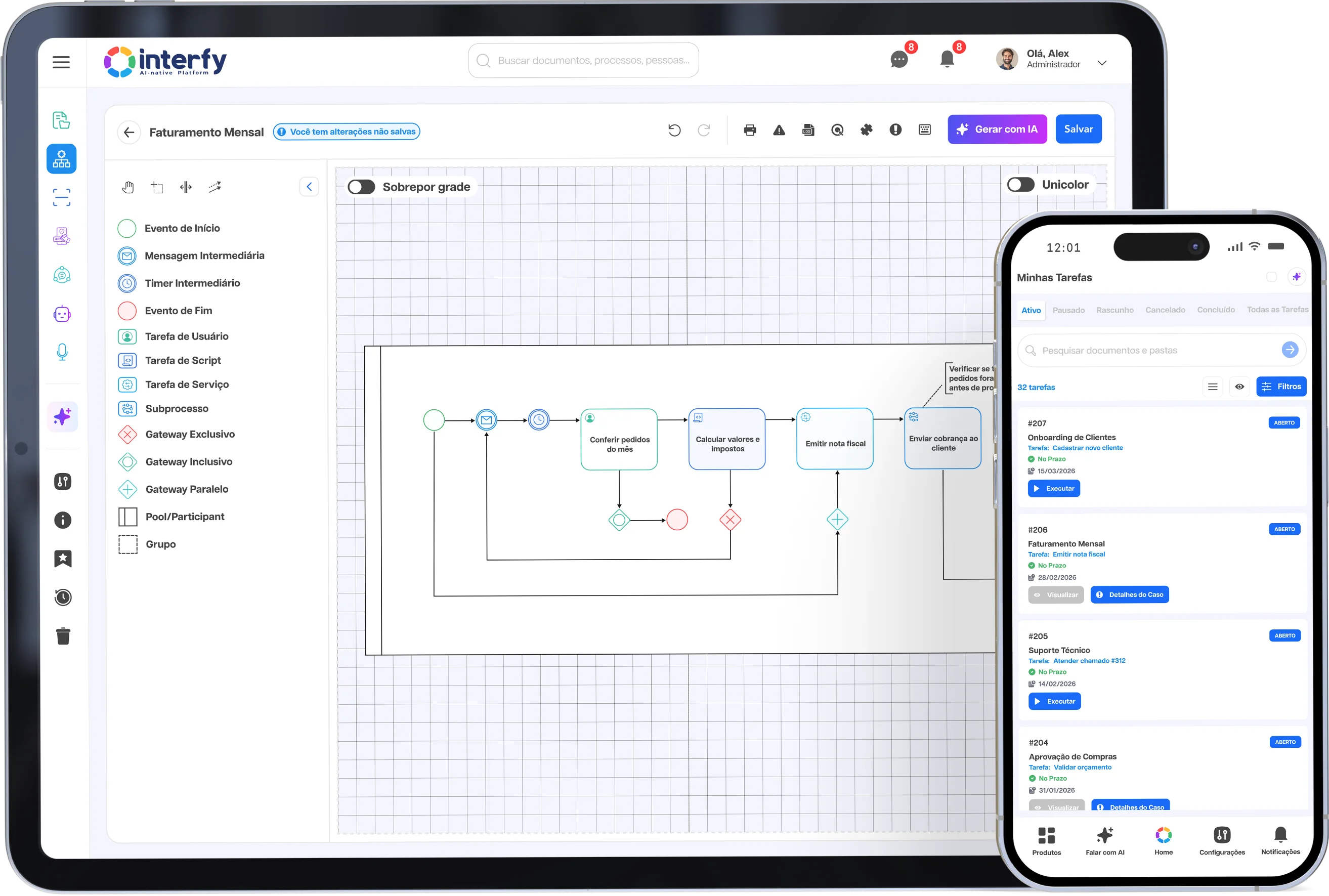Screen dimensions: 1329x896
Task: Click the Gerar com IA button
Action: (x=997, y=129)
